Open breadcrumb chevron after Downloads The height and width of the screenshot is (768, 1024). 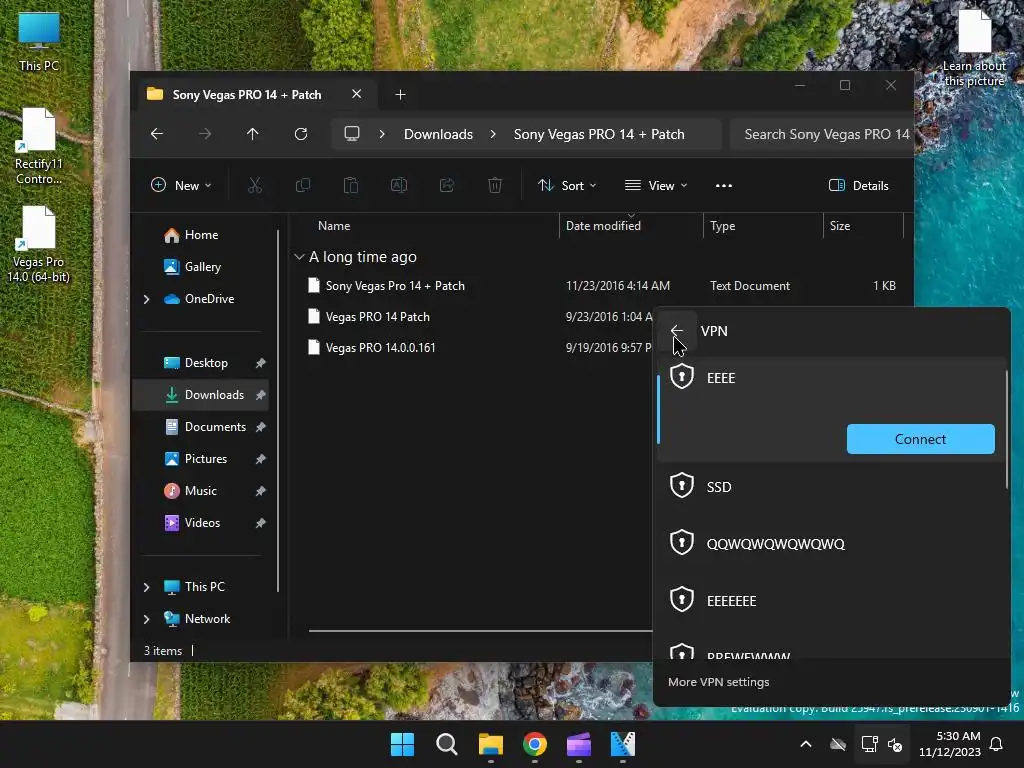pos(493,134)
